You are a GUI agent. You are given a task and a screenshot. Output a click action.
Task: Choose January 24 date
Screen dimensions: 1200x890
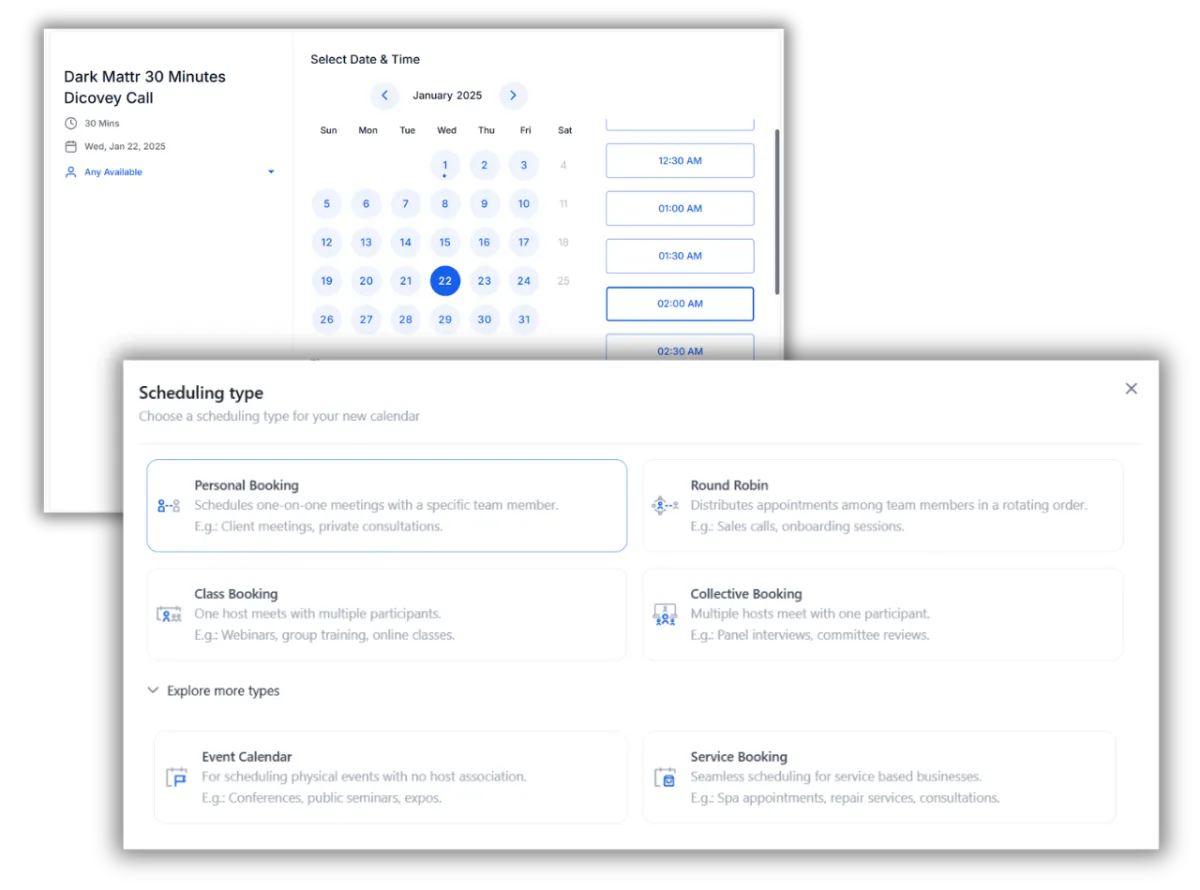click(524, 281)
